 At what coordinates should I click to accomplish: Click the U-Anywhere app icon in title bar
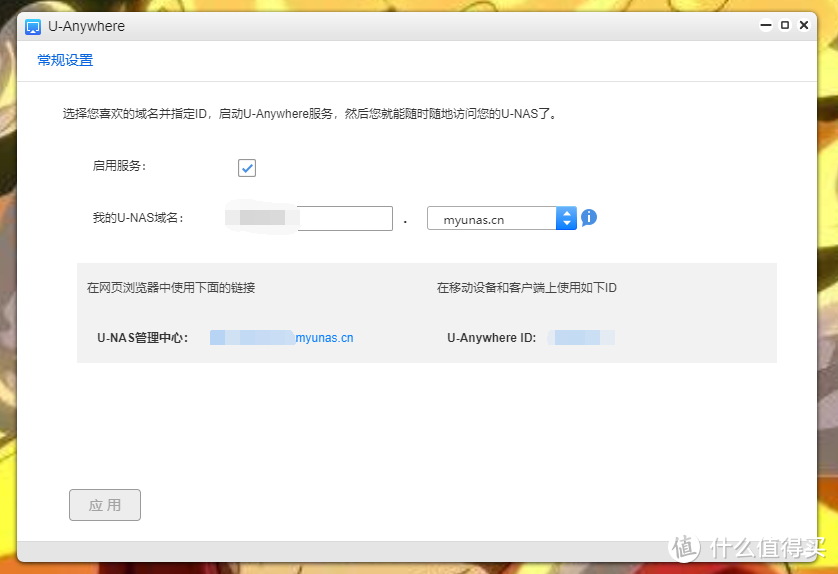33,27
